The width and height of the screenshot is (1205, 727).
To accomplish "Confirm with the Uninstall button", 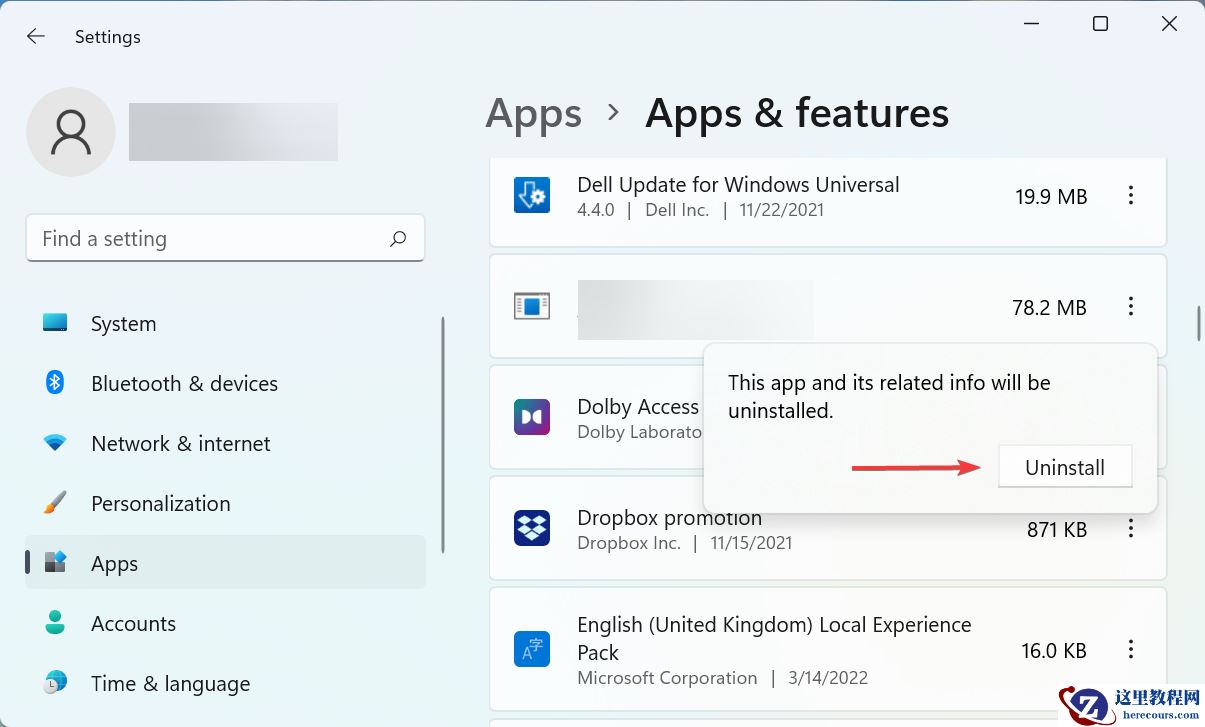I will [1065, 468].
